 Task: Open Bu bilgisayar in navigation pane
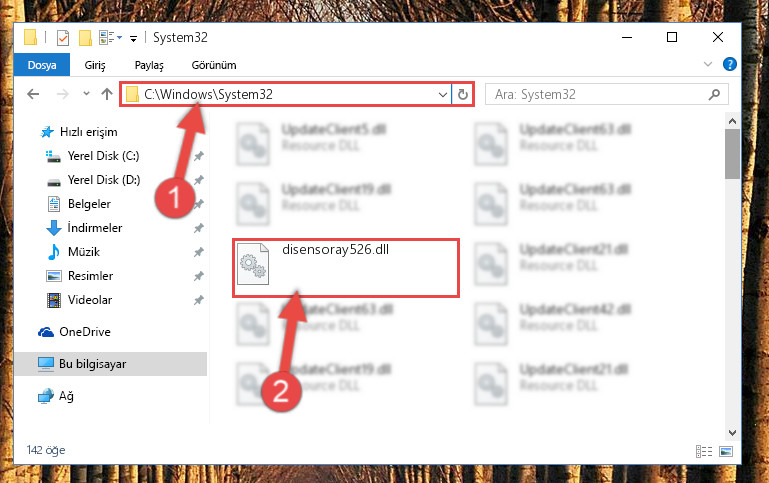tap(92, 364)
